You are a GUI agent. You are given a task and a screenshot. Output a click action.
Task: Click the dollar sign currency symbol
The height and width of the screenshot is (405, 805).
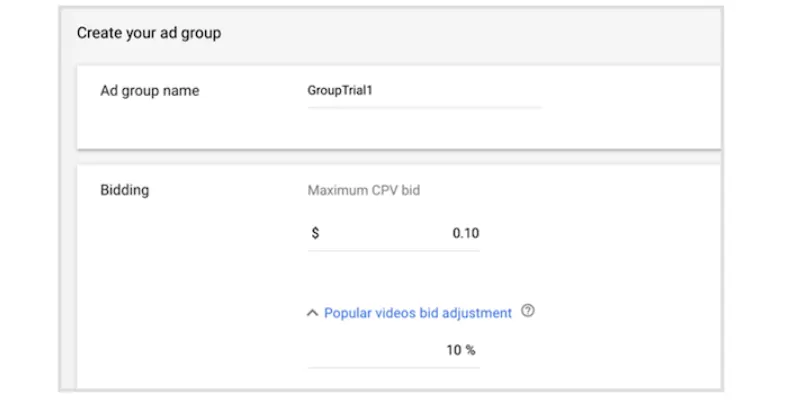pos(315,233)
